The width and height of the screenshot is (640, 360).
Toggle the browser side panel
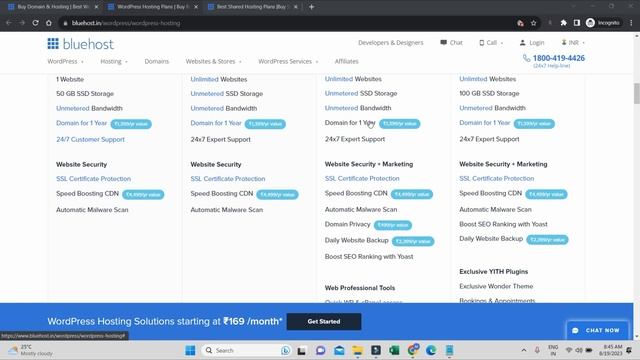click(x=577, y=23)
